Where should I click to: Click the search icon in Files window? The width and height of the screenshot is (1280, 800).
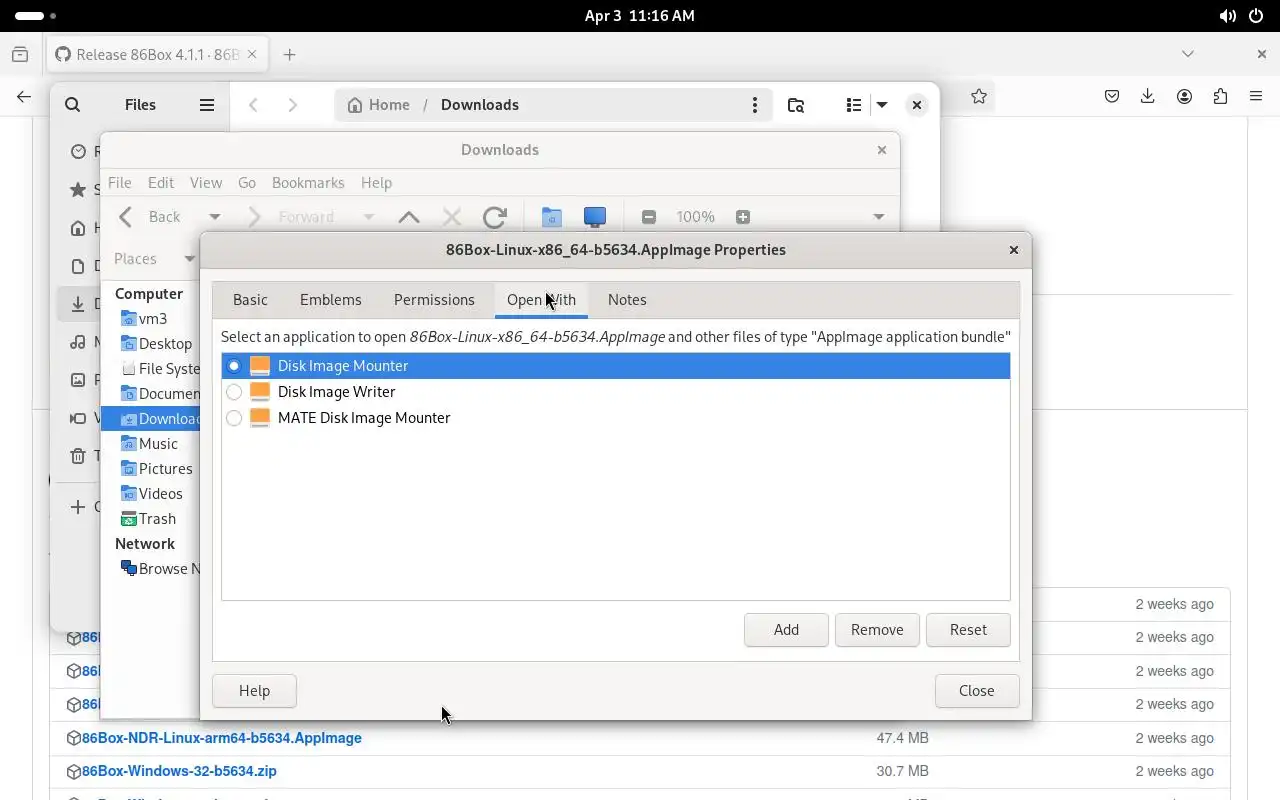[x=73, y=105]
